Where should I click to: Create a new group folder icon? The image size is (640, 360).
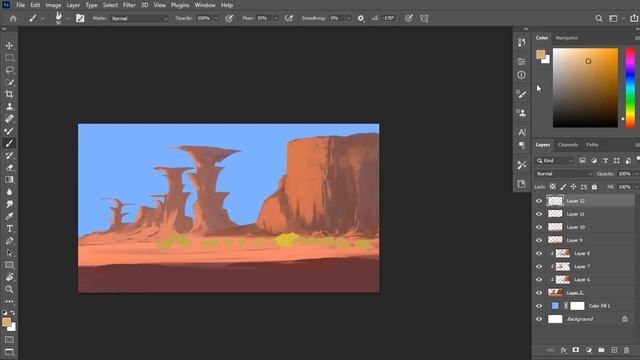point(601,350)
